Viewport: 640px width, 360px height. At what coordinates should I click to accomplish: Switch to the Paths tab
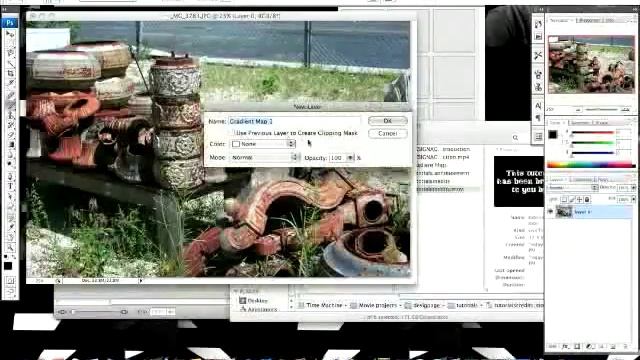603,179
